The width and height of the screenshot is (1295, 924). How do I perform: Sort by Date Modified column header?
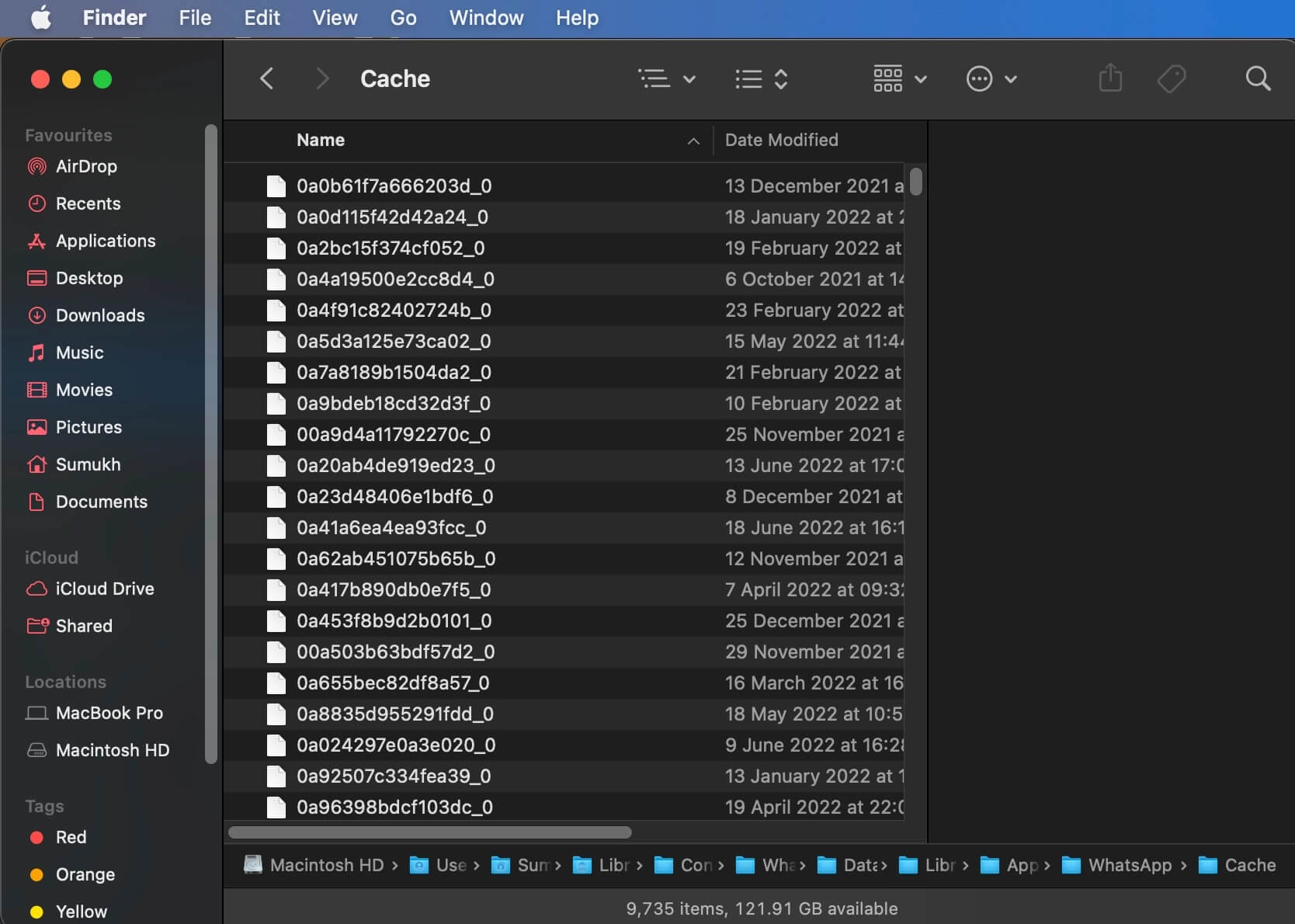(x=781, y=141)
